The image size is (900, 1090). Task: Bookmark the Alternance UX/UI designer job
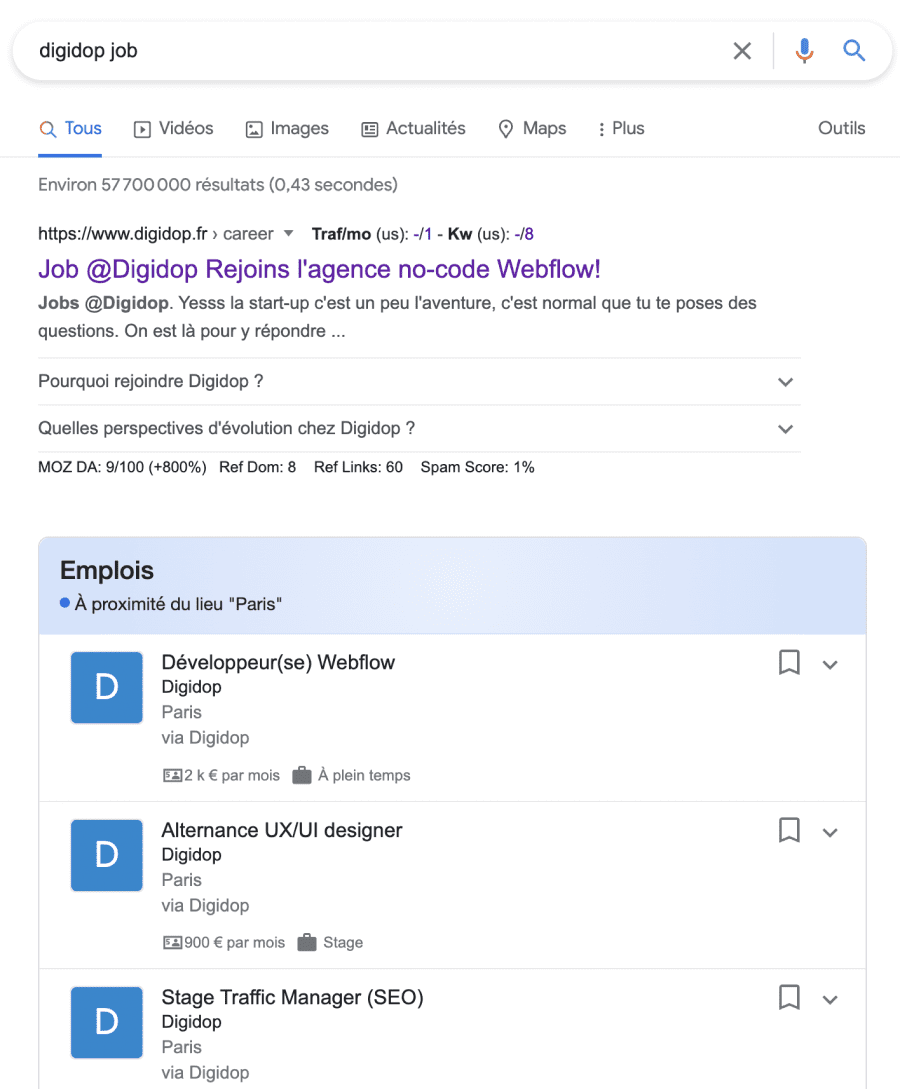(789, 830)
